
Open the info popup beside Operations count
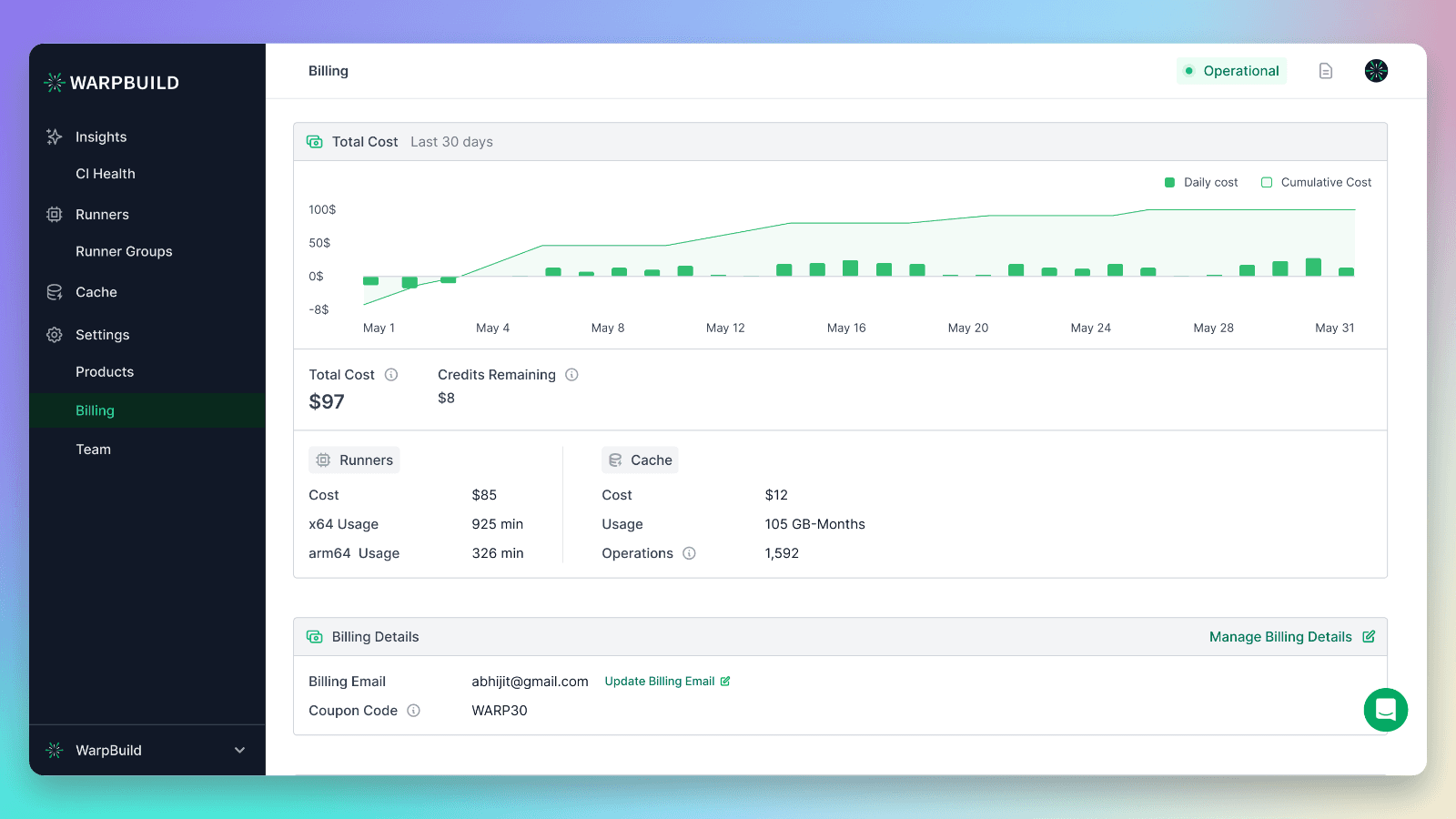[x=690, y=553]
